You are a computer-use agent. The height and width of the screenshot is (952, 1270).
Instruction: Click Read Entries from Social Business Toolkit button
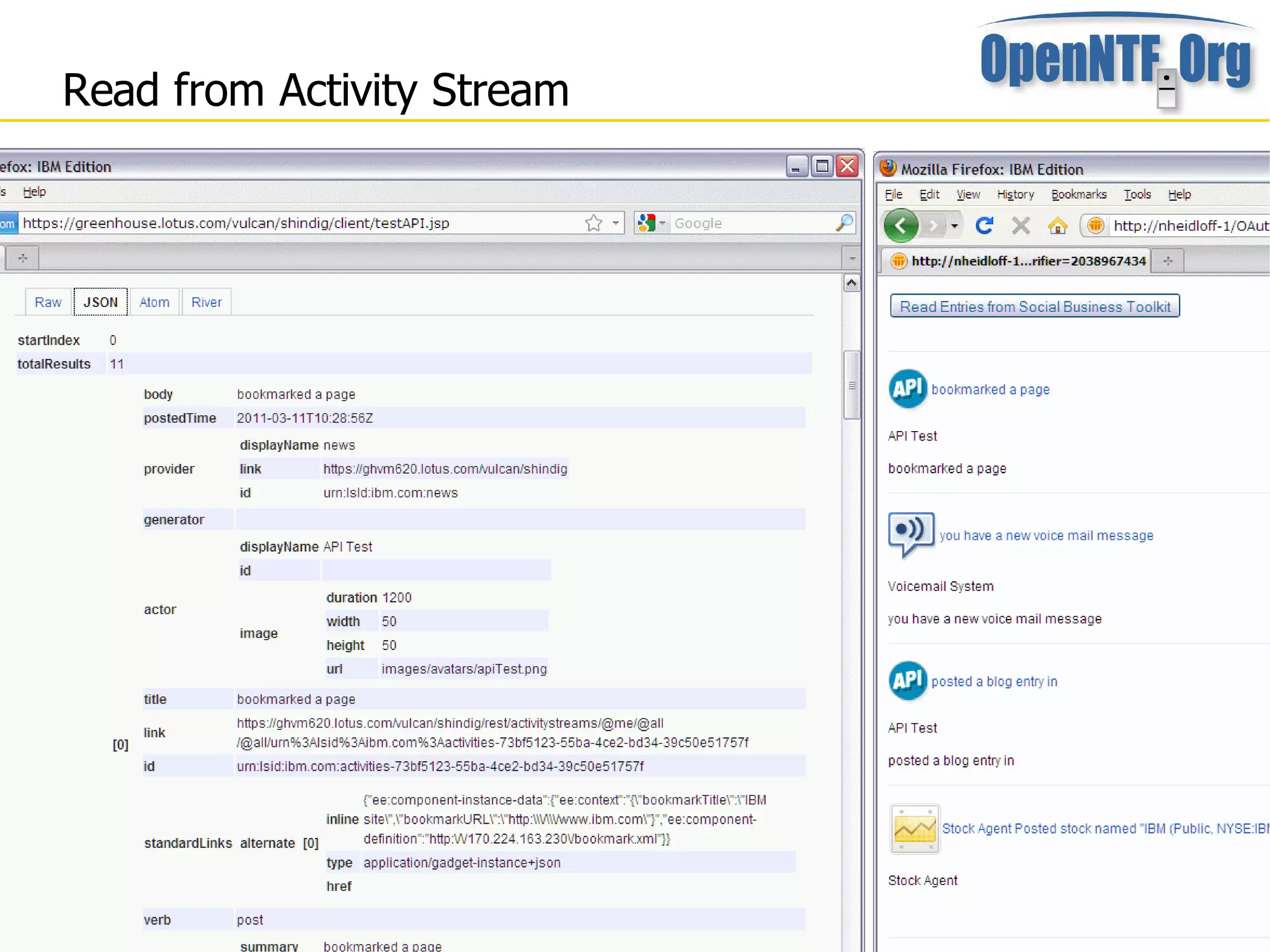click(1034, 306)
